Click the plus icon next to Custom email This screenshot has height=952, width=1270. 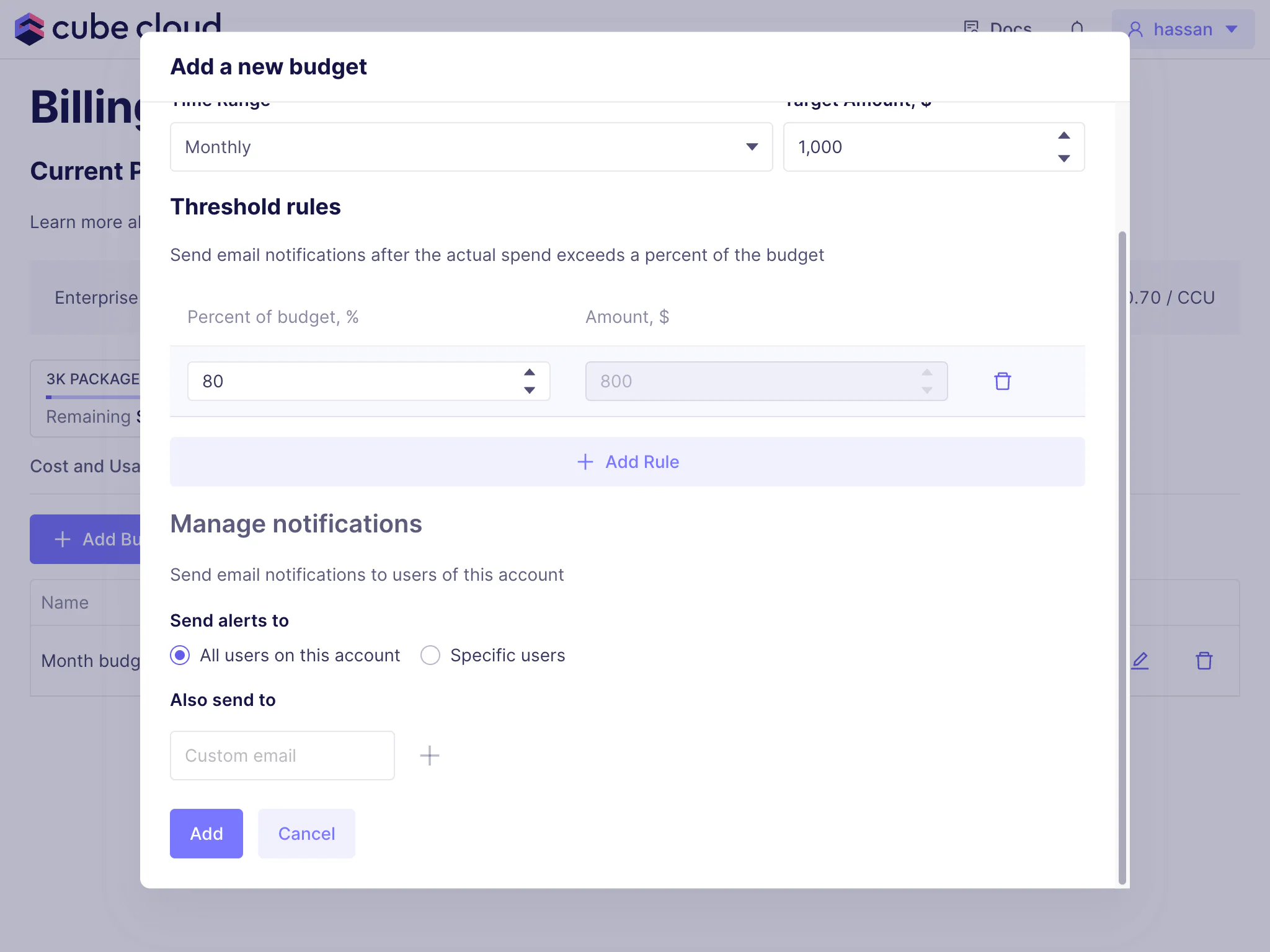429,756
